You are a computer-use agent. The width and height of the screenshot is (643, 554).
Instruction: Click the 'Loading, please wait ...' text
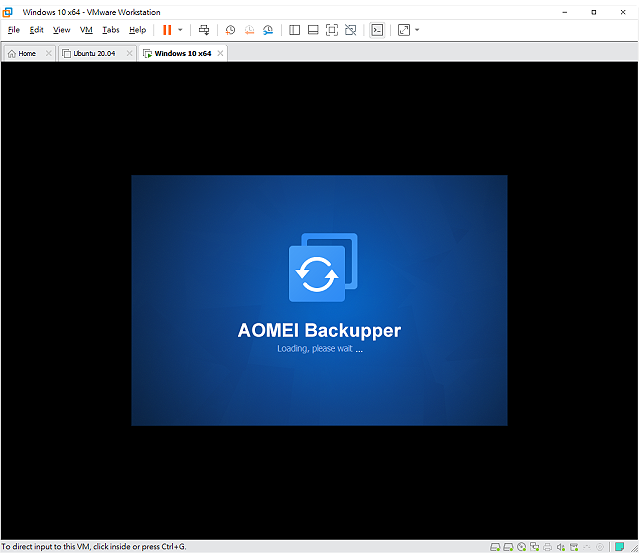[320, 349]
